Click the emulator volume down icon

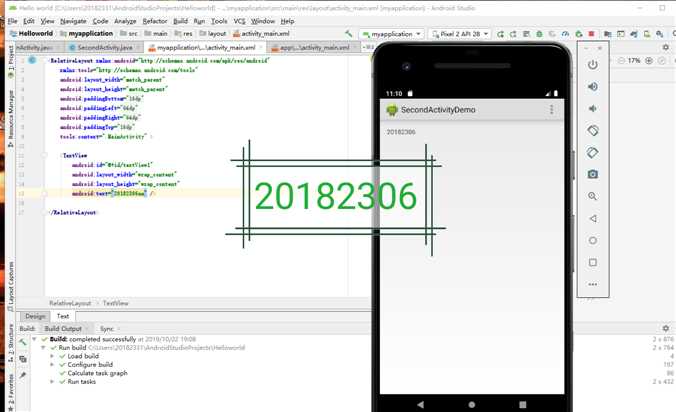click(x=593, y=108)
